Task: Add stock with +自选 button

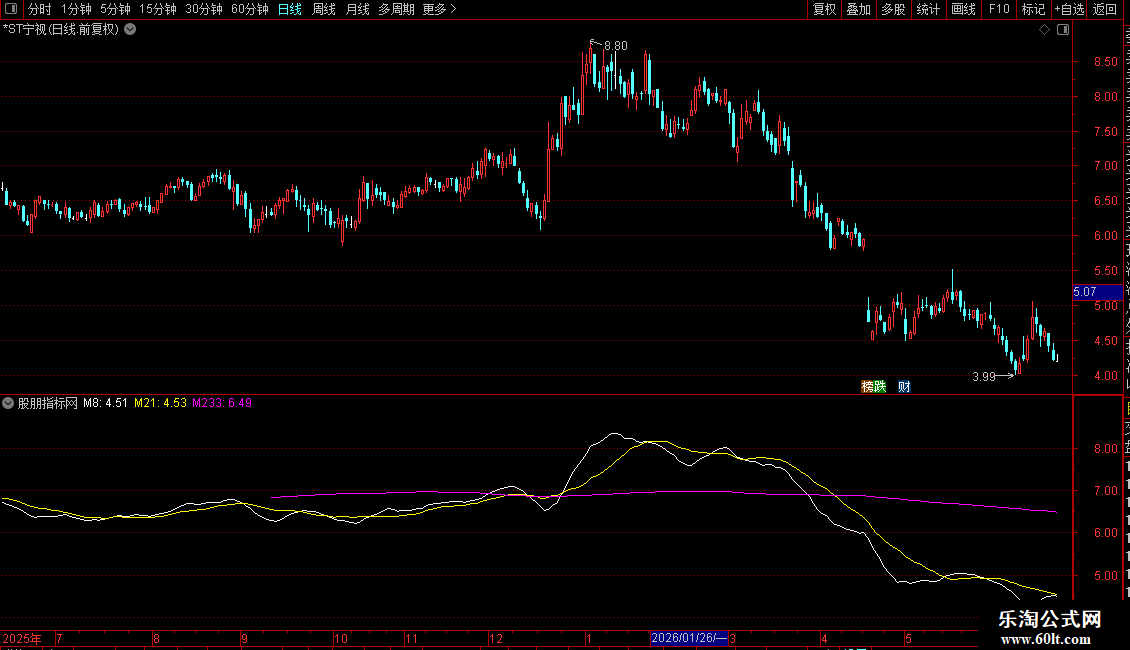Action: coord(1069,9)
